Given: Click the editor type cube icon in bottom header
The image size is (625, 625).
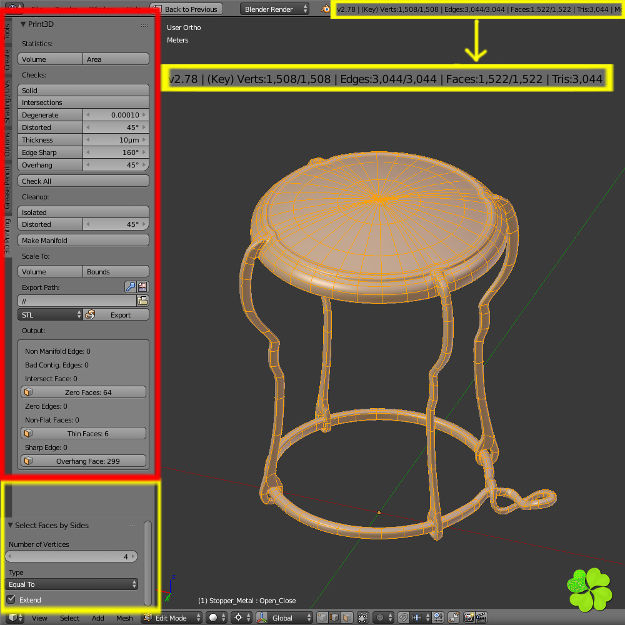Looking at the screenshot, I should tap(13, 617).
